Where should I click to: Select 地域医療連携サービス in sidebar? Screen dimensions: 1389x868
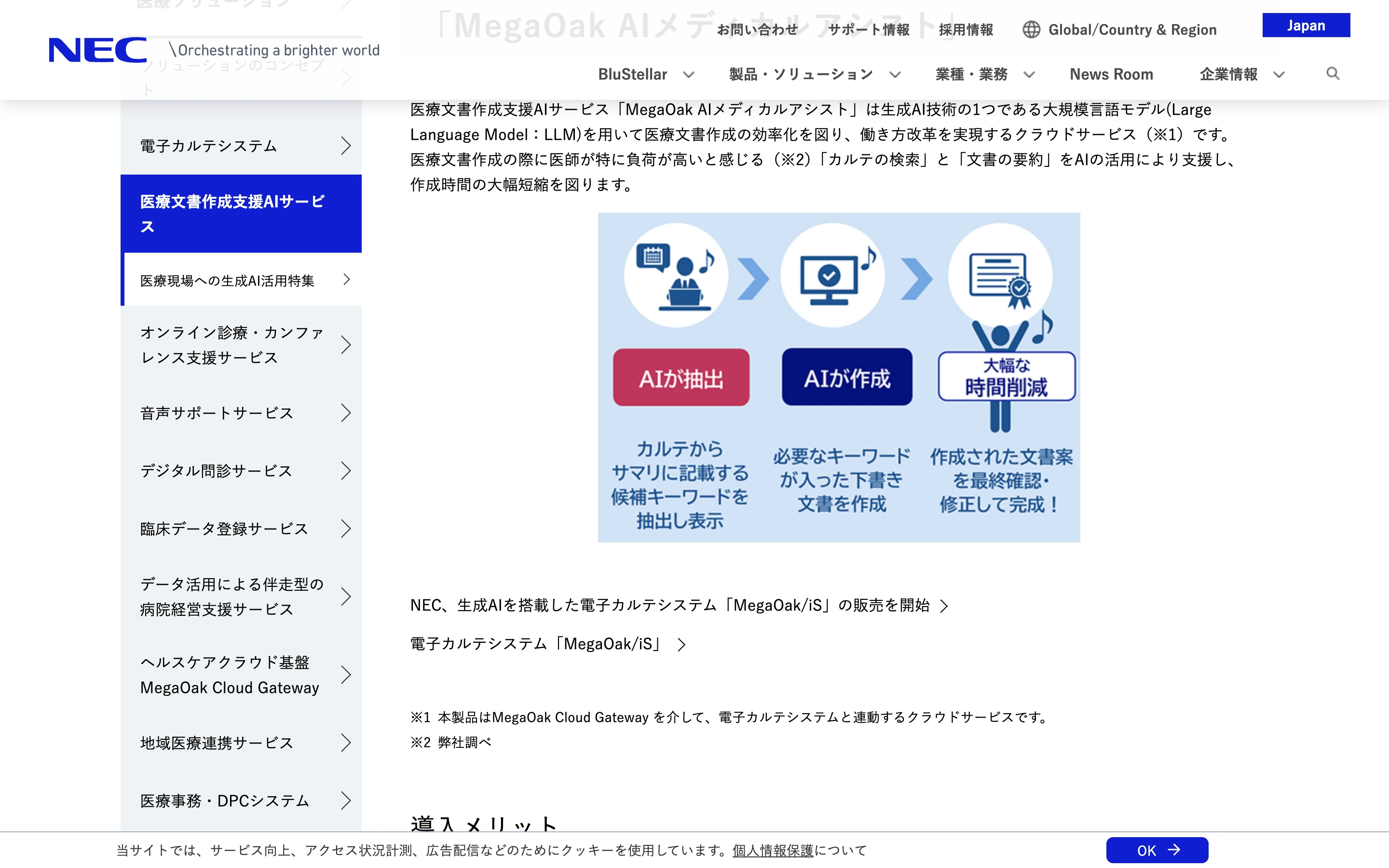click(241, 743)
